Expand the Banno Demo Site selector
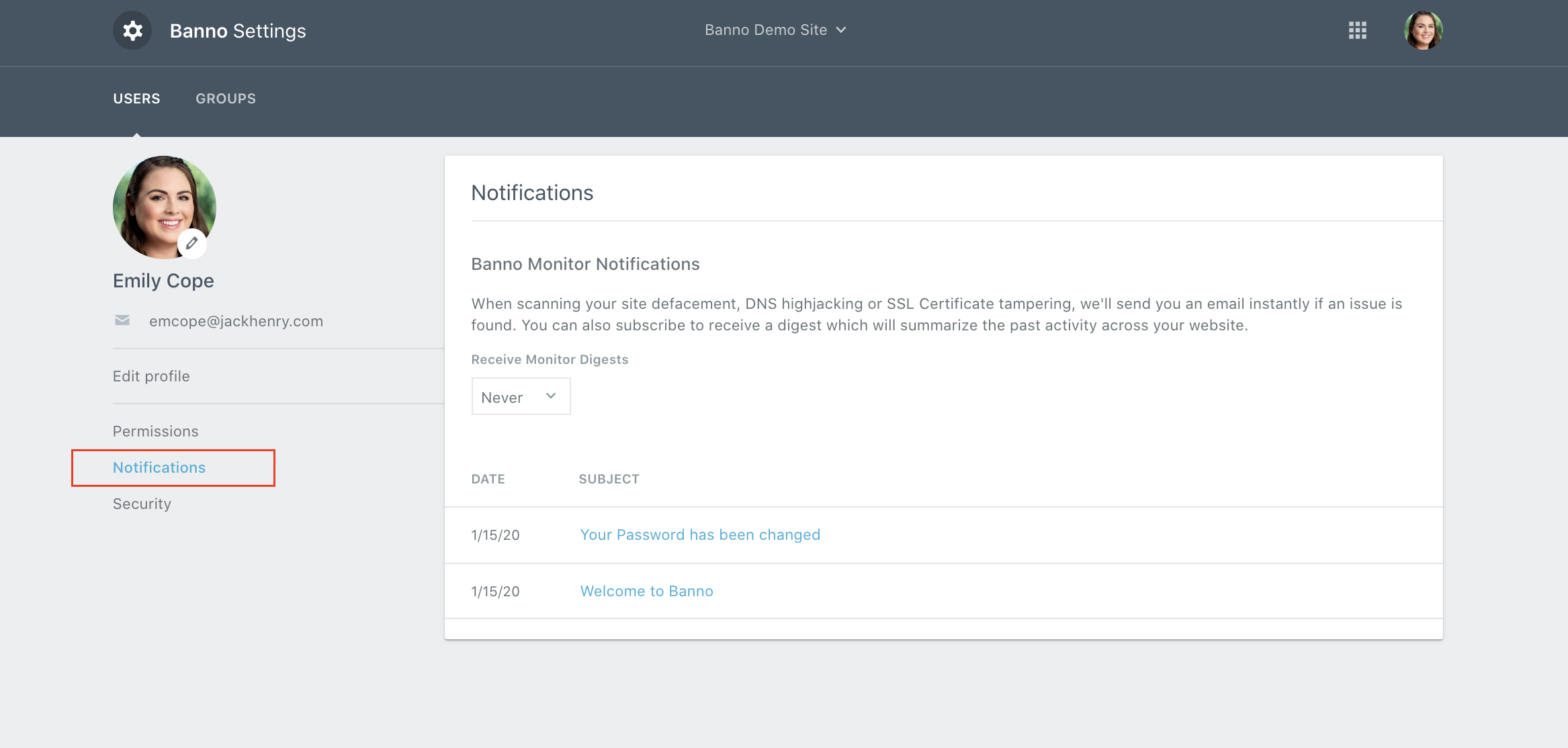The image size is (1568, 748). coord(766,30)
